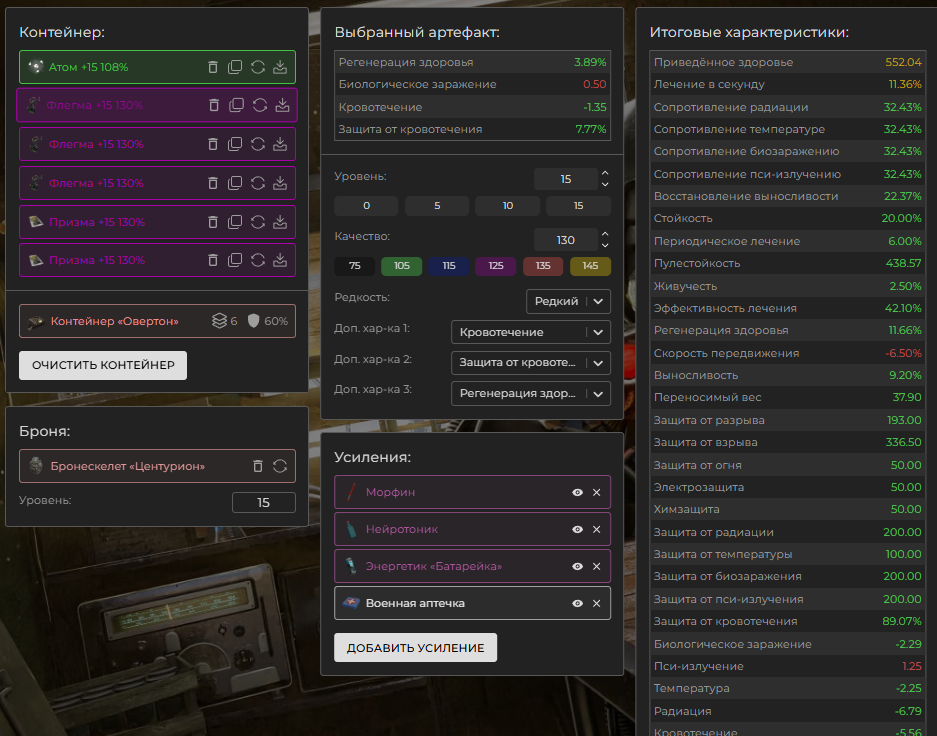Open the Доп. хар-ка 2 dropdown

click(531, 363)
